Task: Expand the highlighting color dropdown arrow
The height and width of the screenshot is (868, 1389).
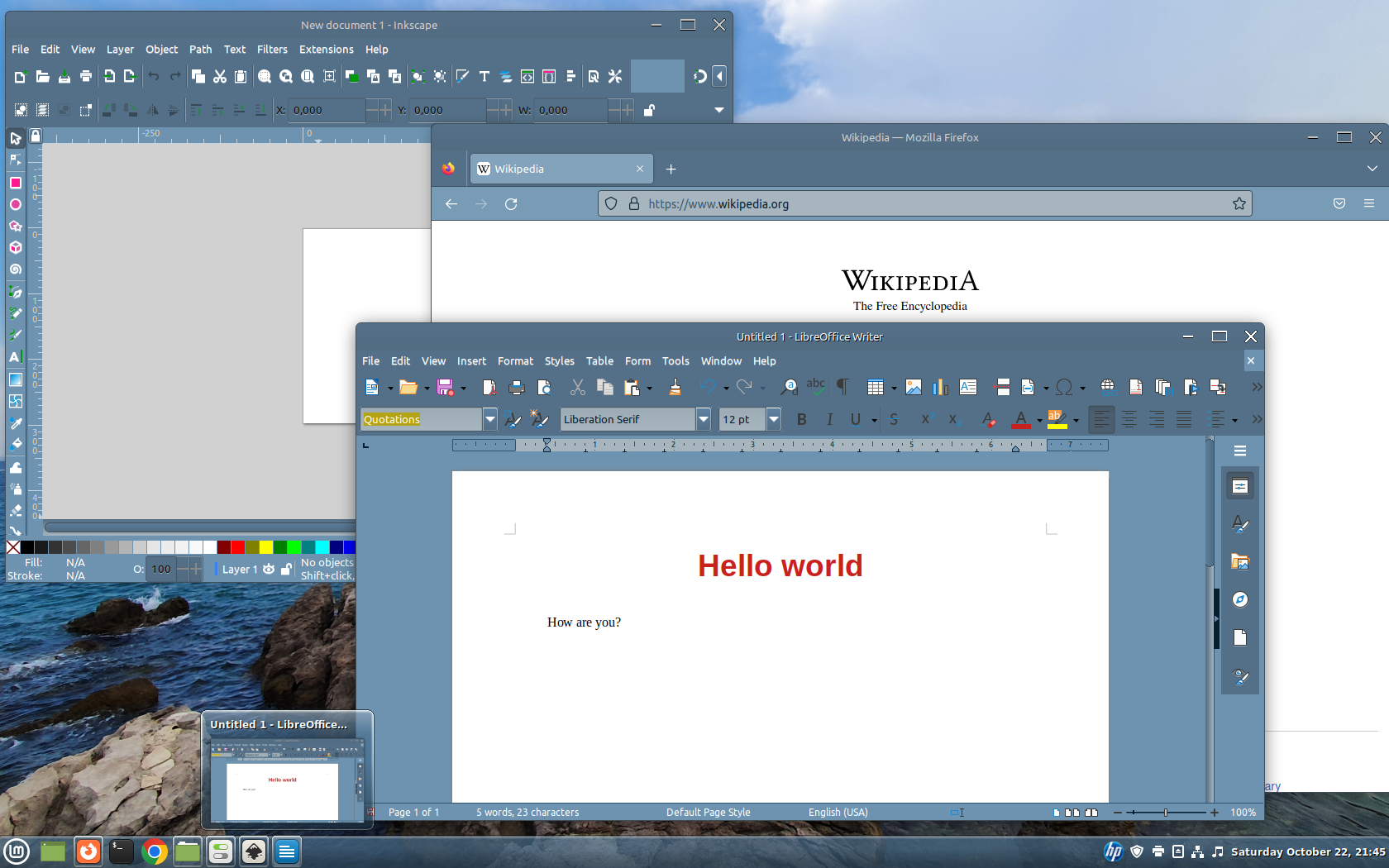Action: pos(1076,420)
